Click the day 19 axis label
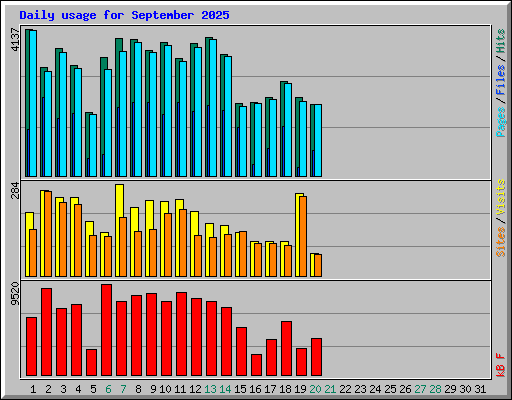The width and height of the screenshot is (512, 400). click(300, 389)
